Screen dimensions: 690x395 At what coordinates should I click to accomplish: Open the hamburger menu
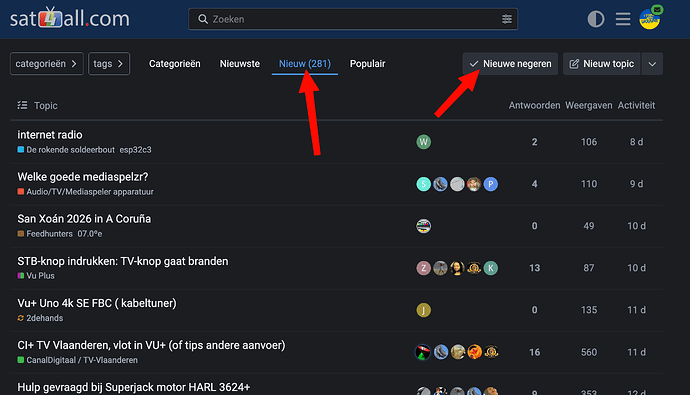coord(623,19)
